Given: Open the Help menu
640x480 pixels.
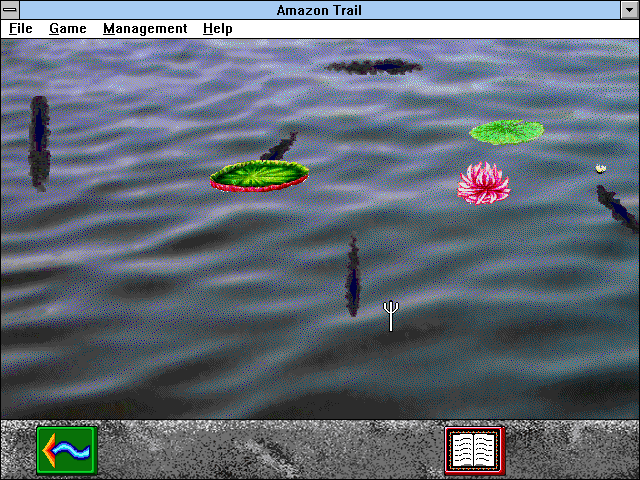Looking at the screenshot, I should coord(218,29).
